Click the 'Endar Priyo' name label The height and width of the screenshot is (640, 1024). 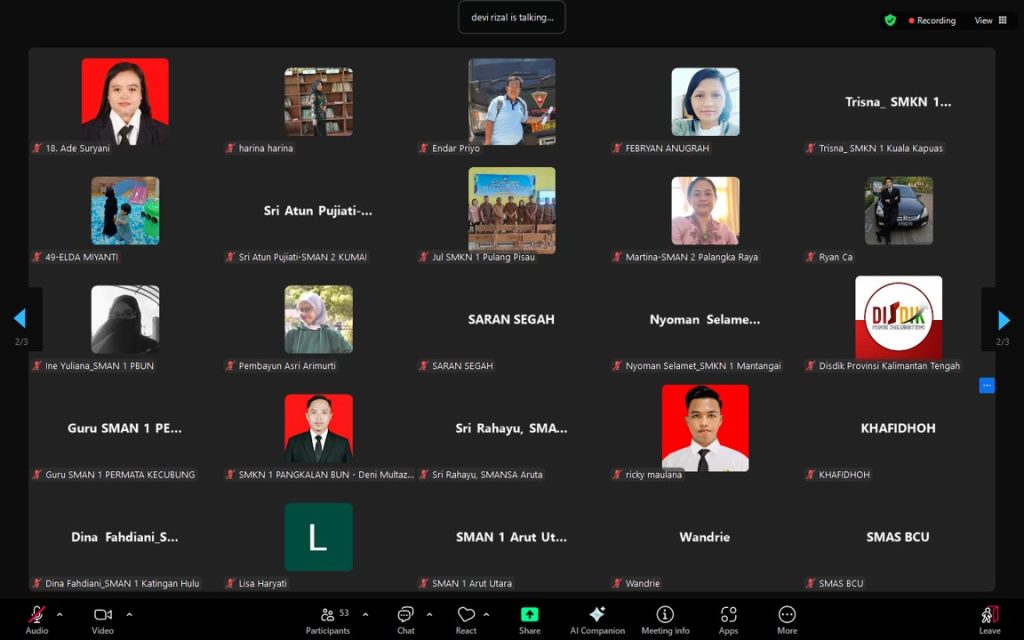(456, 148)
